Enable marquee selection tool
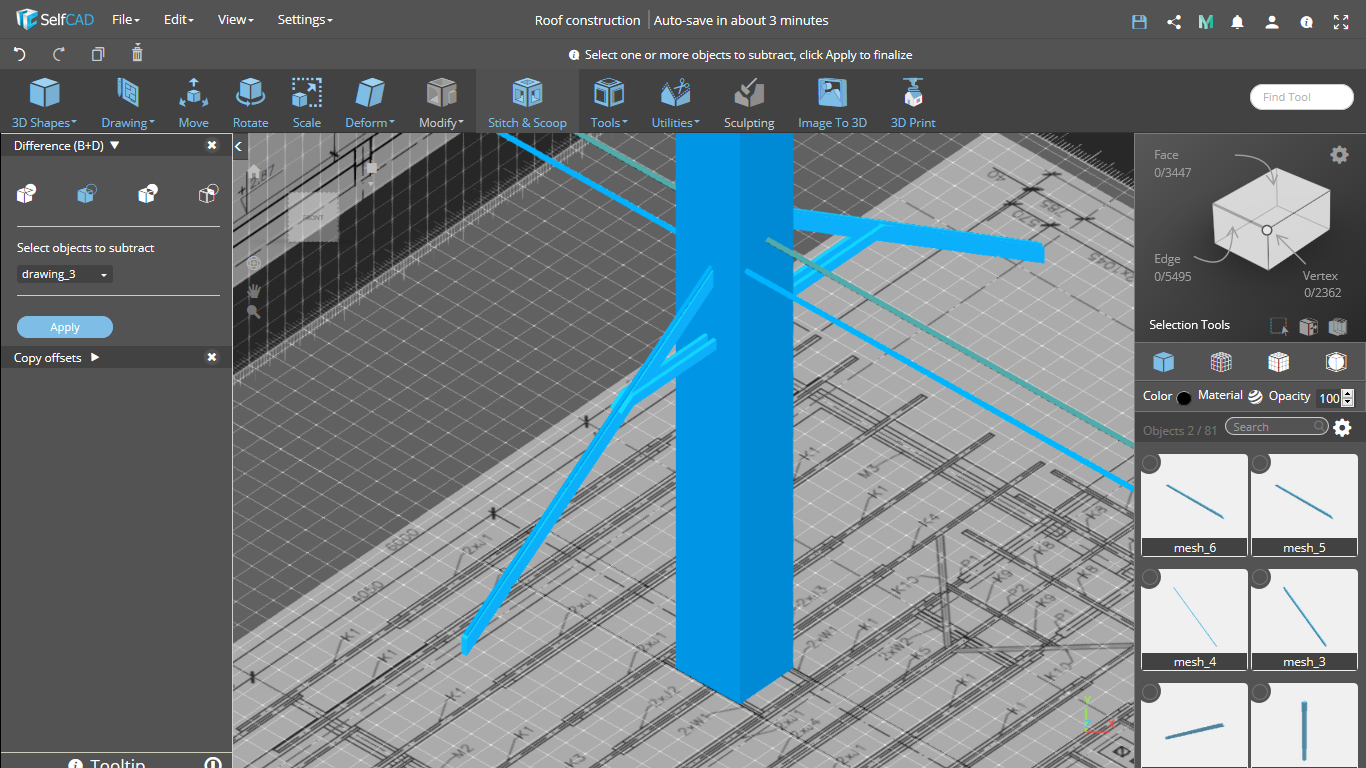Screen dimensions: 1366x768 click(x=1278, y=326)
